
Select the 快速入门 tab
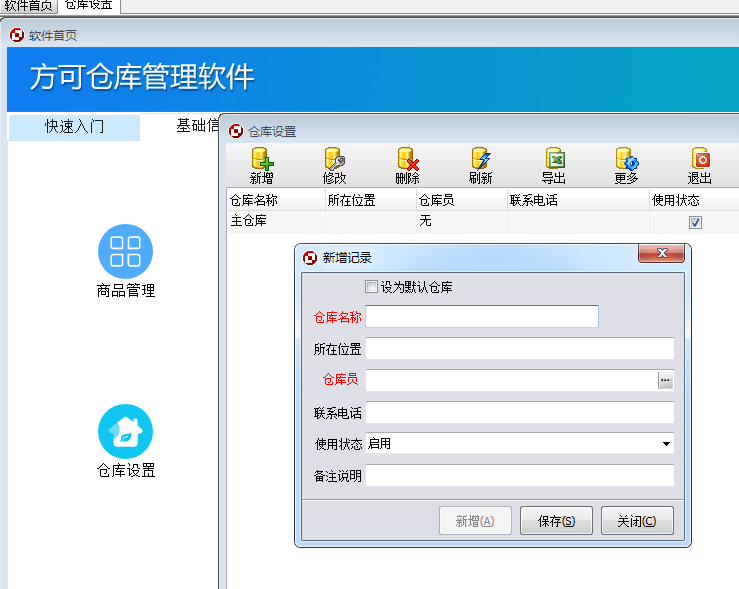74,127
